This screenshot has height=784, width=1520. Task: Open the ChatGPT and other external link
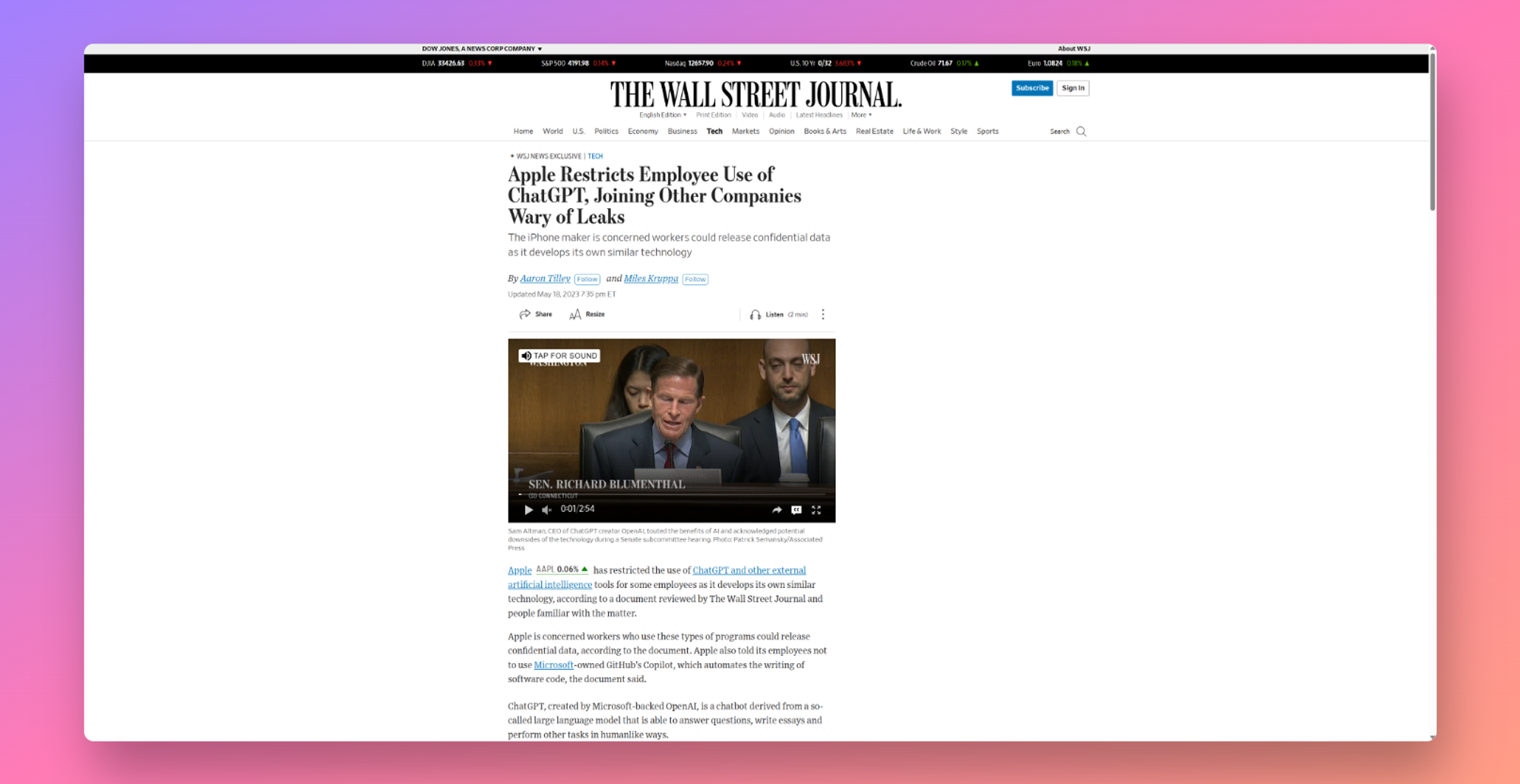(x=749, y=571)
